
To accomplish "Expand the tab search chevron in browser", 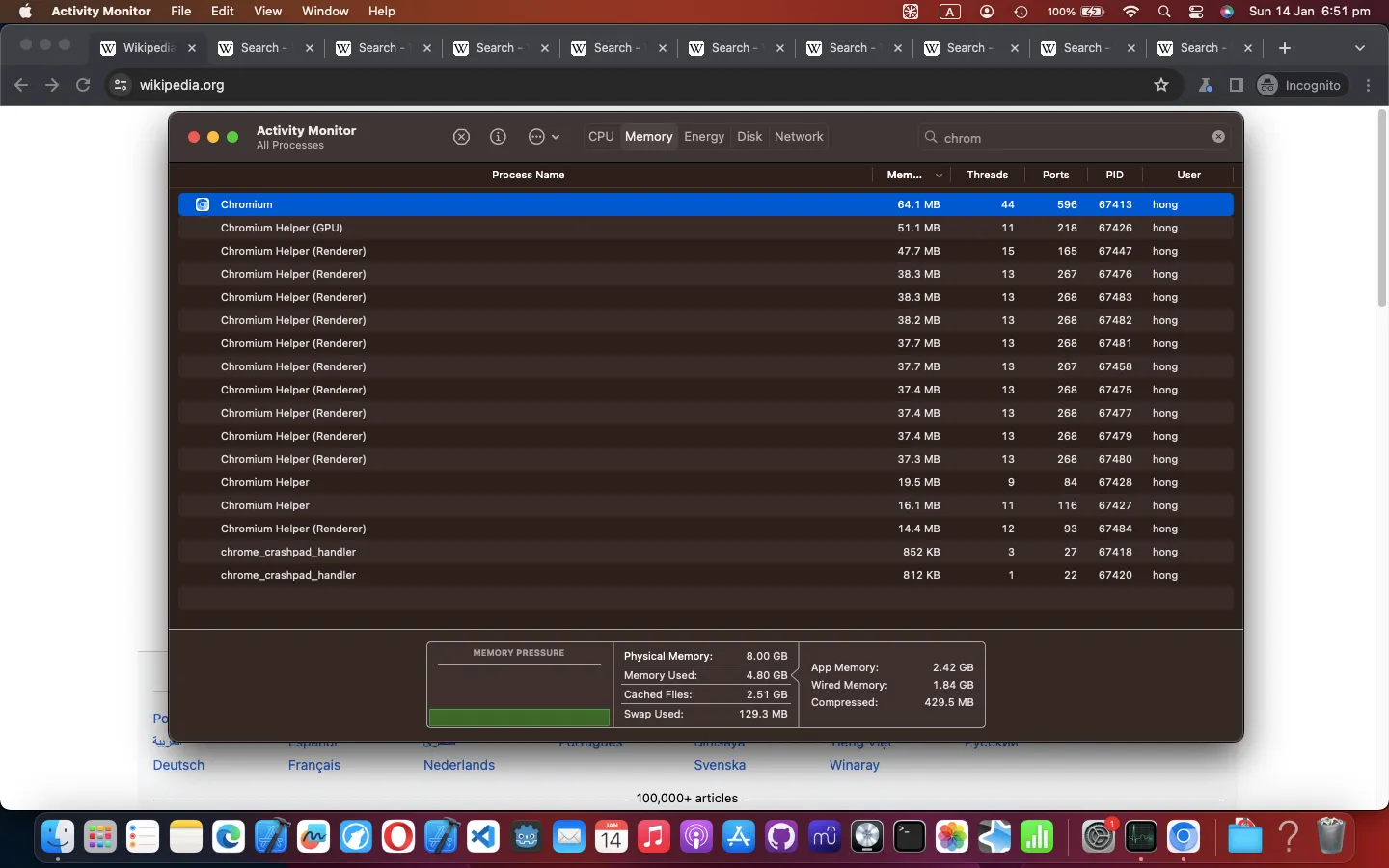I will (x=1360, y=48).
